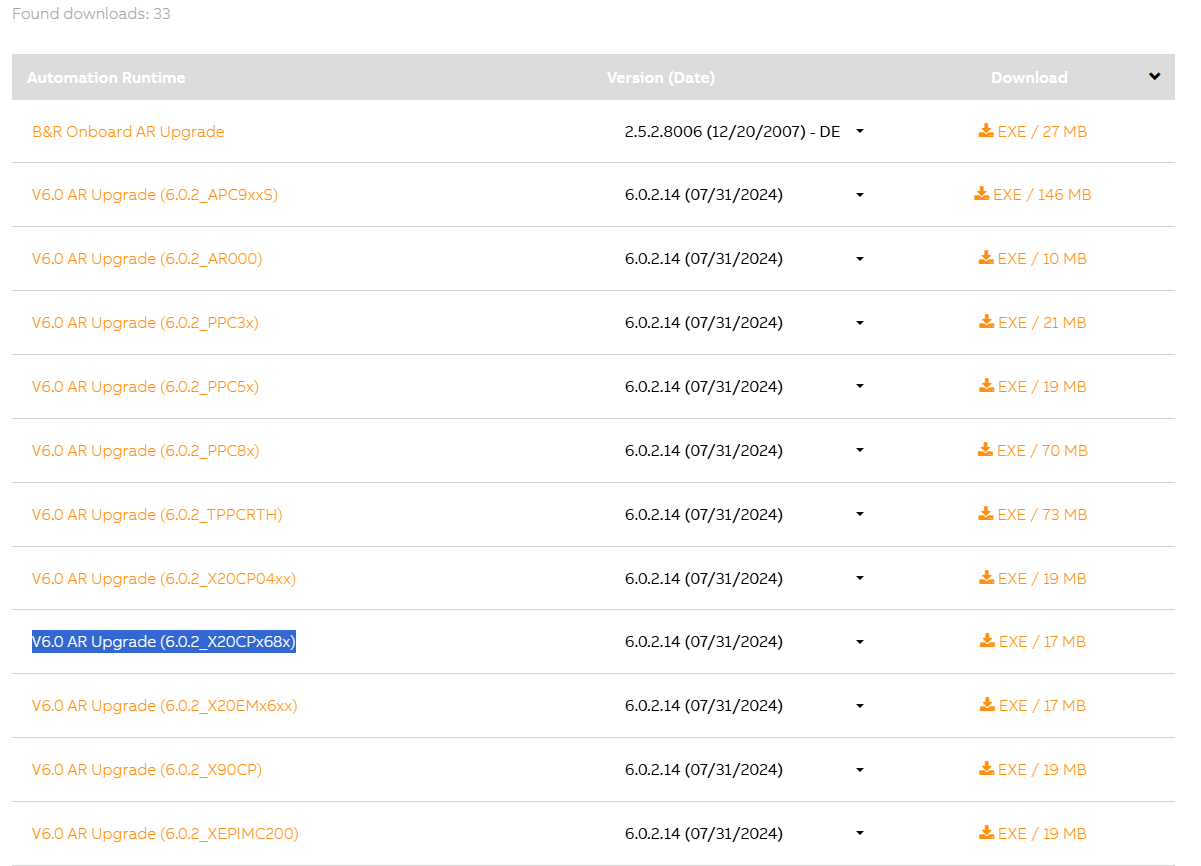Click download icon for B&R Onboard AR Upgrade
Viewport: 1201px width, 866px height.
pos(986,131)
